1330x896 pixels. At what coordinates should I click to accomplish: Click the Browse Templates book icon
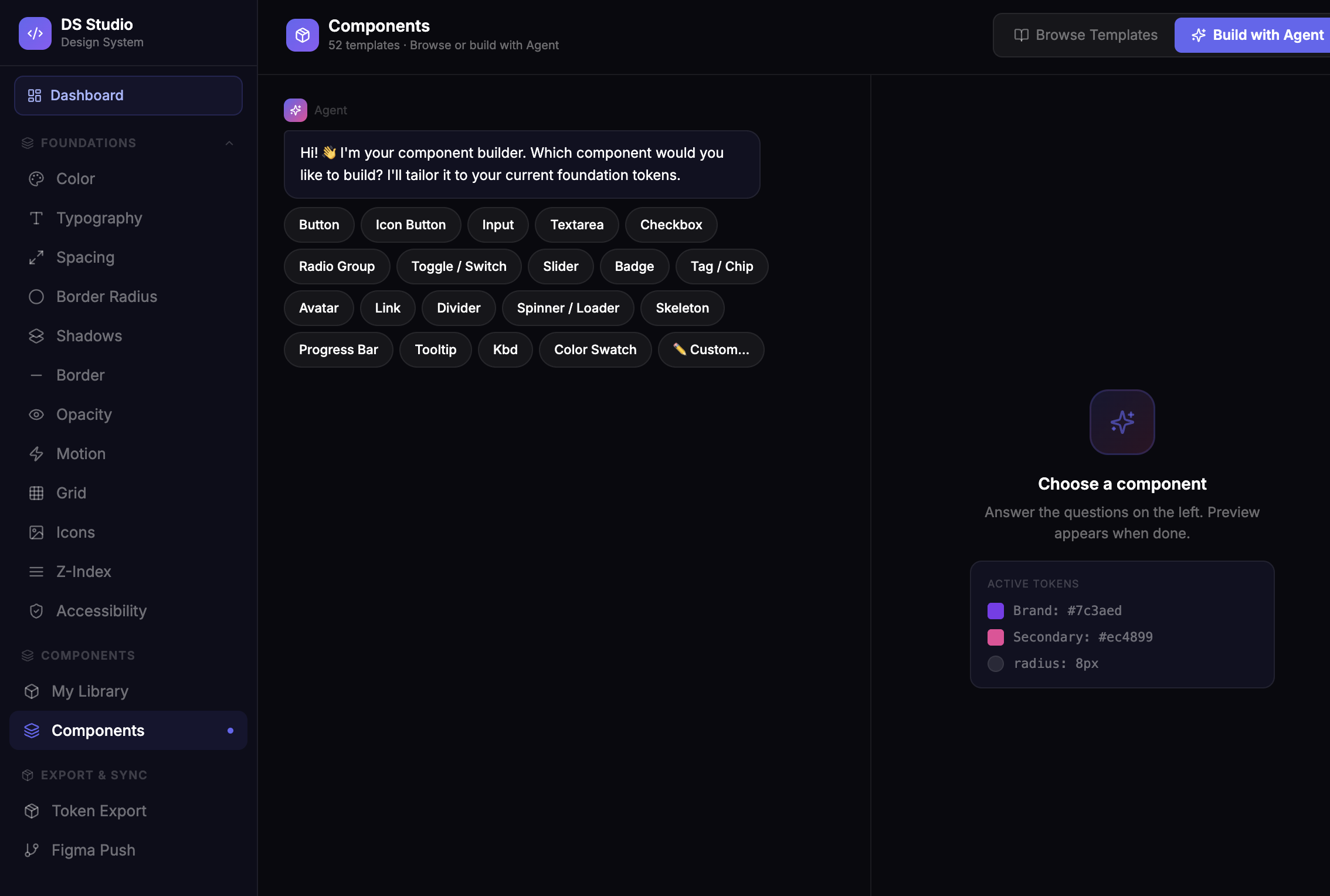(1022, 35)
